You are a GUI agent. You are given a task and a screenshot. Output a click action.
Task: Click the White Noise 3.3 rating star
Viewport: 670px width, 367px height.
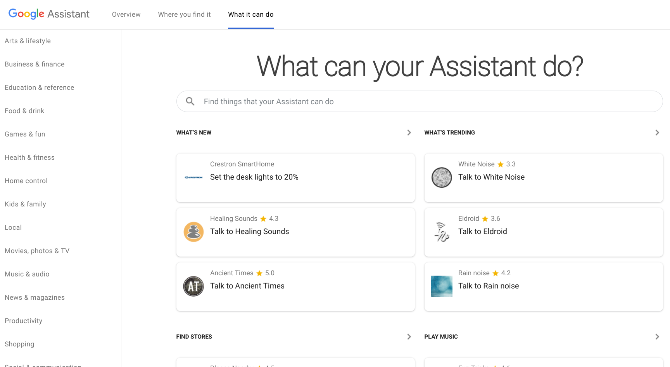(x=500, y=164)
